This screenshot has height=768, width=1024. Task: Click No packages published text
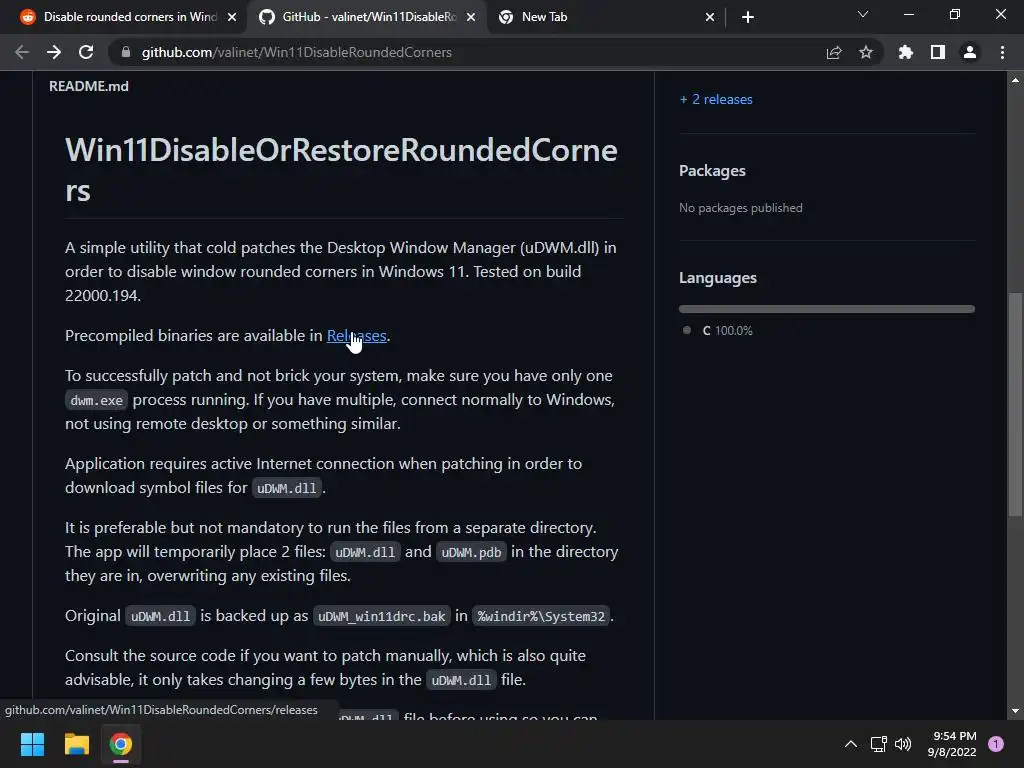tap(741, 208)
